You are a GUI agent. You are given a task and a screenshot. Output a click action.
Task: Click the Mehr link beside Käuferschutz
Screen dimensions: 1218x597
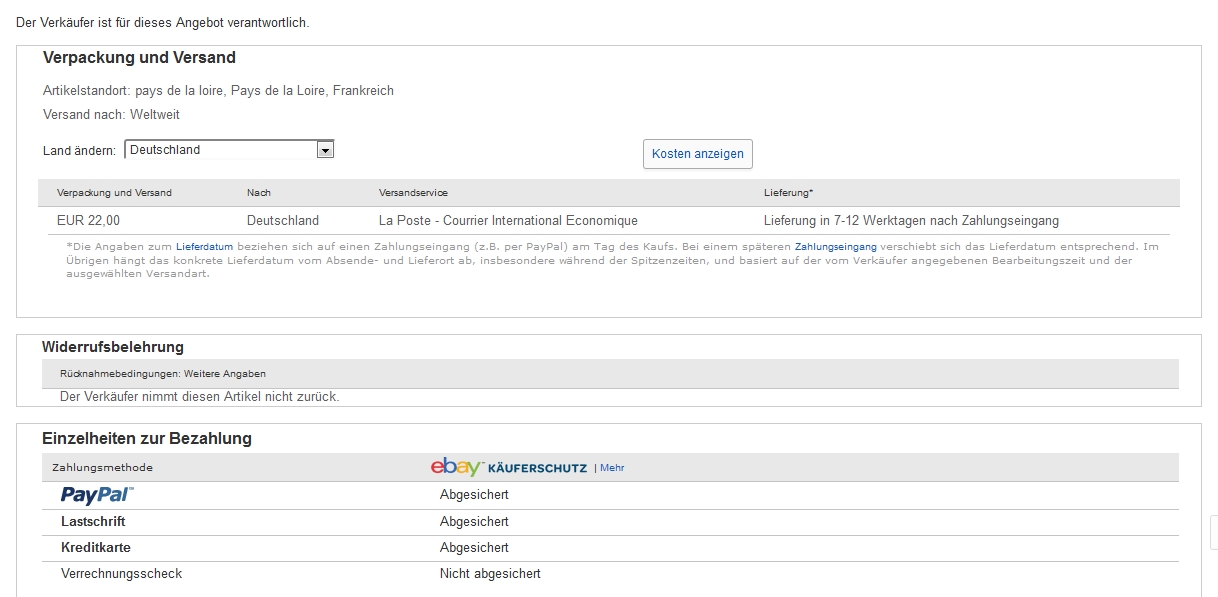click(x=612, y=468)
